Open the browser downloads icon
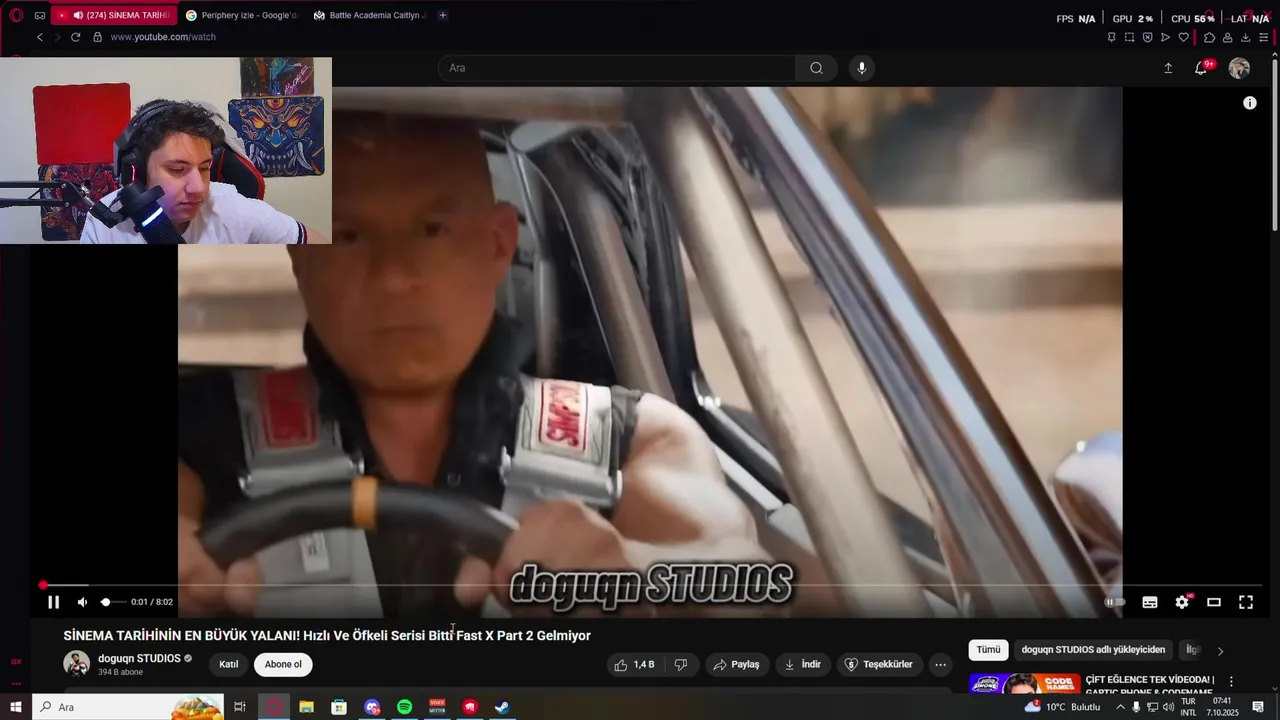 1245,37
